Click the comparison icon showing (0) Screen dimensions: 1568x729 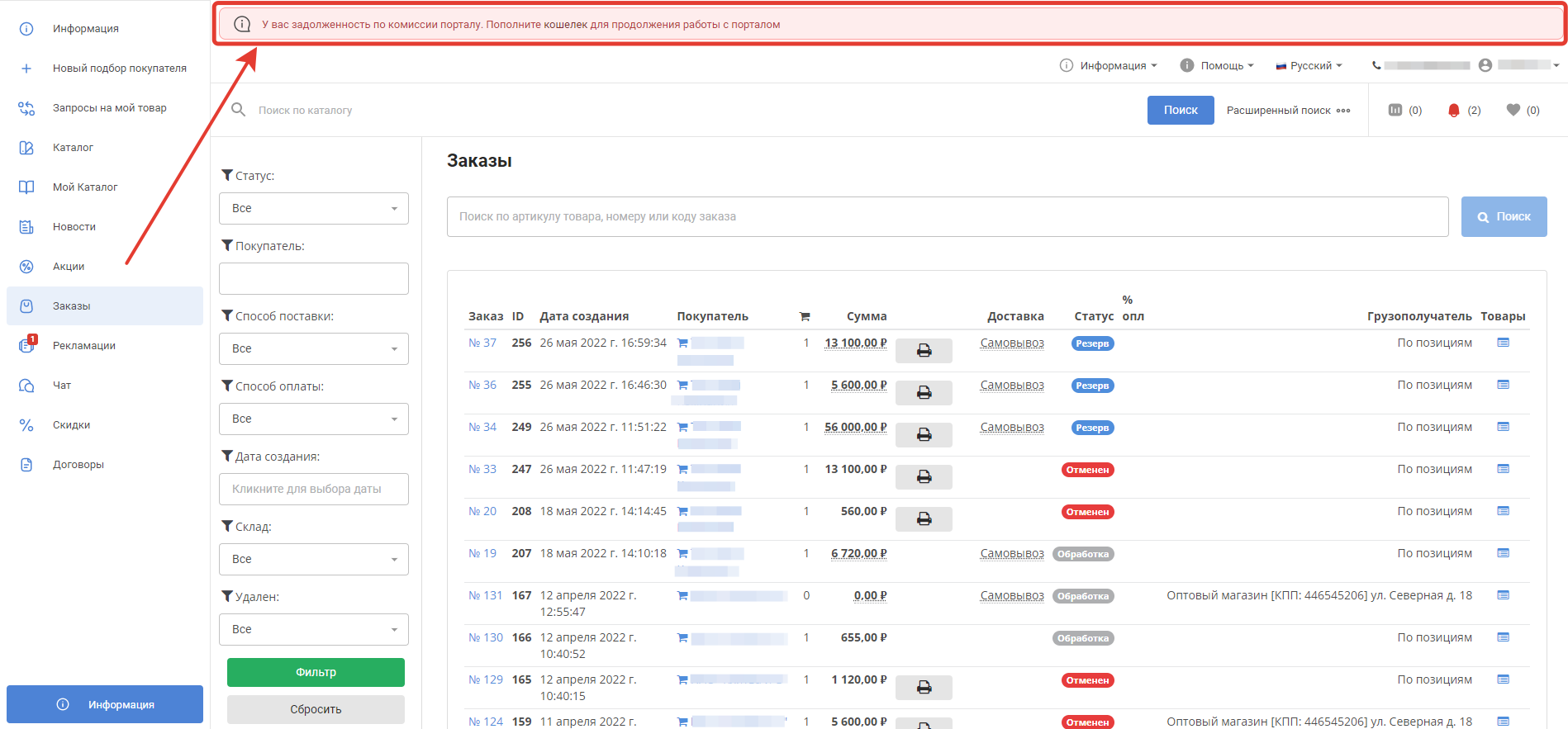pyautogui.click(x=1395, y=110)
